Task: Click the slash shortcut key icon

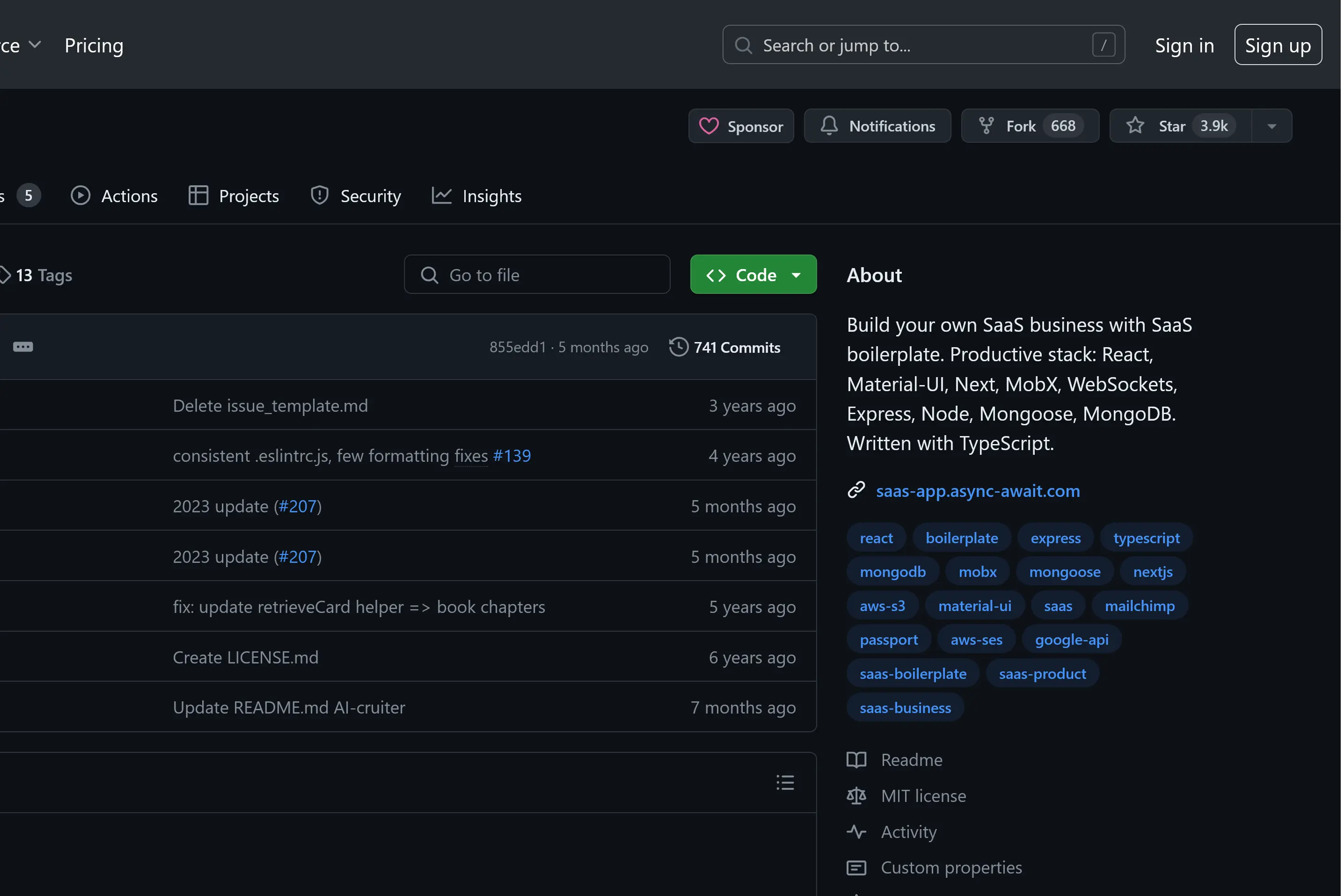Action: tap(1103, 44)
